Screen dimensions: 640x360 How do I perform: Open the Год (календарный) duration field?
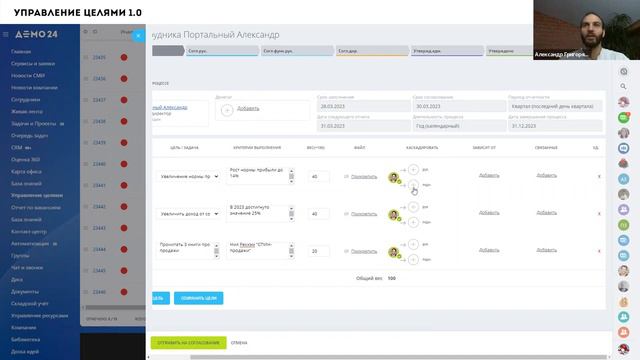pyautogui.click(x=459, y=126)
